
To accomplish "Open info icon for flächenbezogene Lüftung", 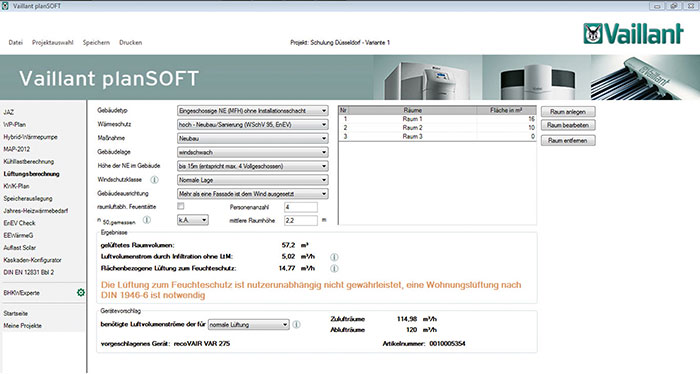I will [334, 268].
